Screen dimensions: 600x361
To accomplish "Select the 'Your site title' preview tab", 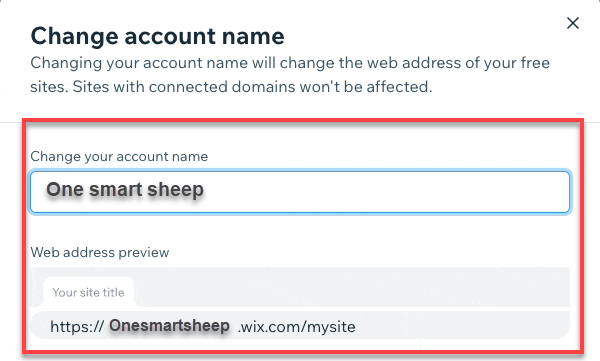I will (x=88, y=292).
